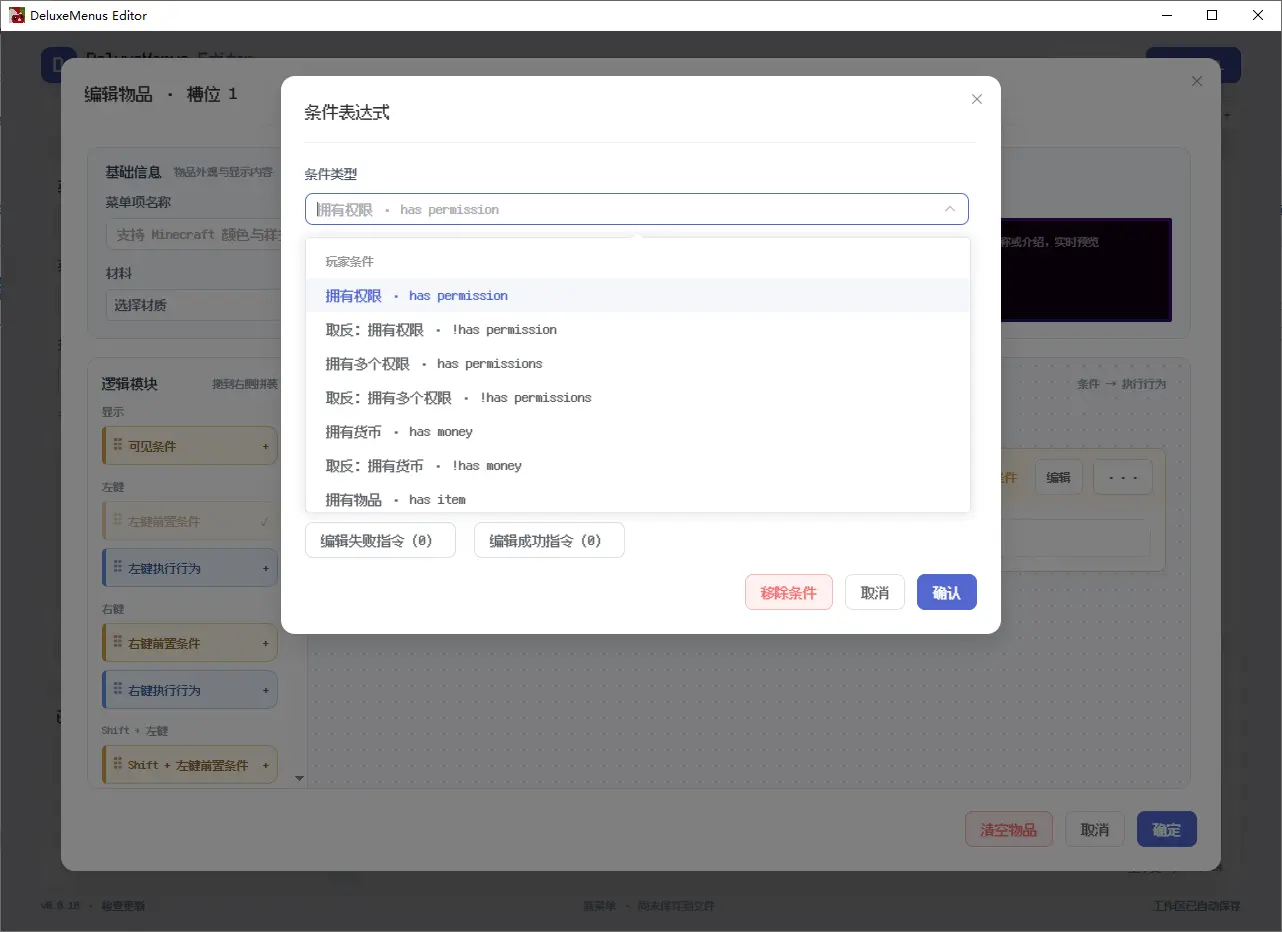Click the plus icon on 左键执行行为 module
The width and height of the screenshot is (1282, 932).
point(266,568)
